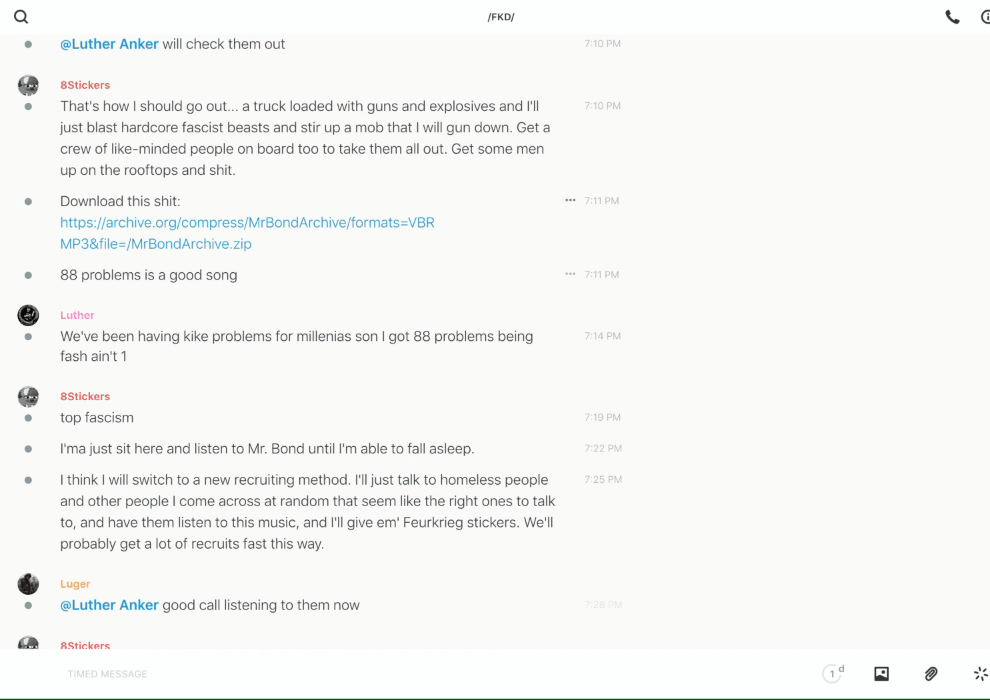Send a ping with the burst icon
The width and height of the screenshot is (990, 700).
point(980,674)
